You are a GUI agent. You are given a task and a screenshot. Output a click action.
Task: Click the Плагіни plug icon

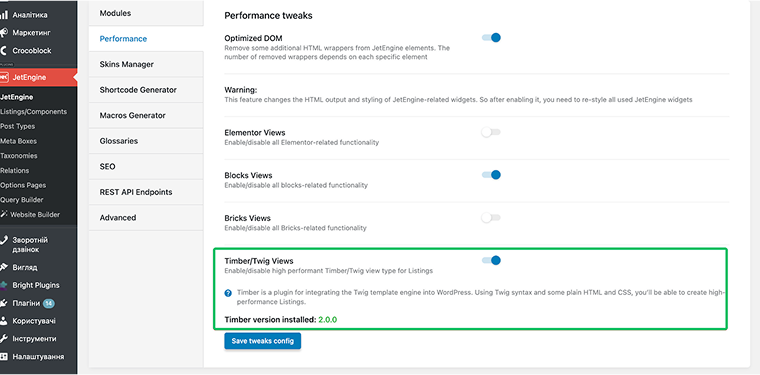click(3, 303)
